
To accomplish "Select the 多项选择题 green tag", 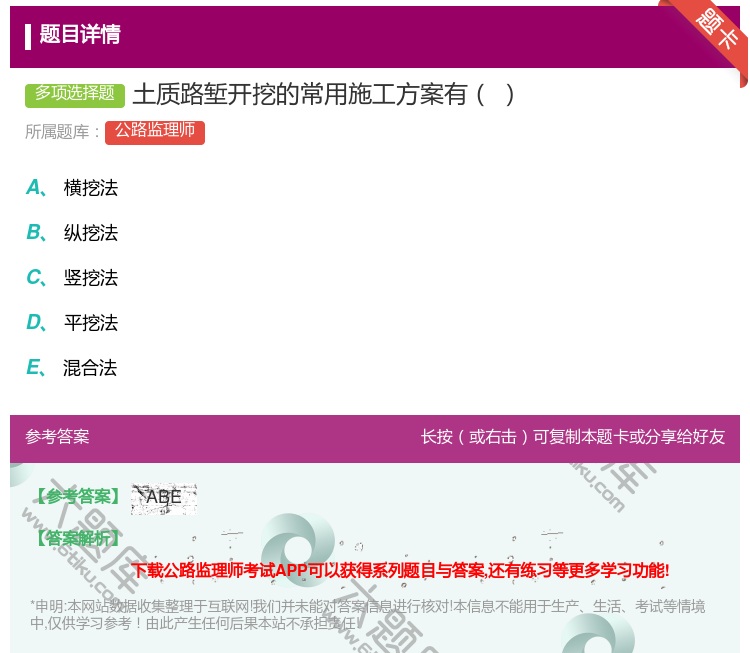I will [75, 95].
